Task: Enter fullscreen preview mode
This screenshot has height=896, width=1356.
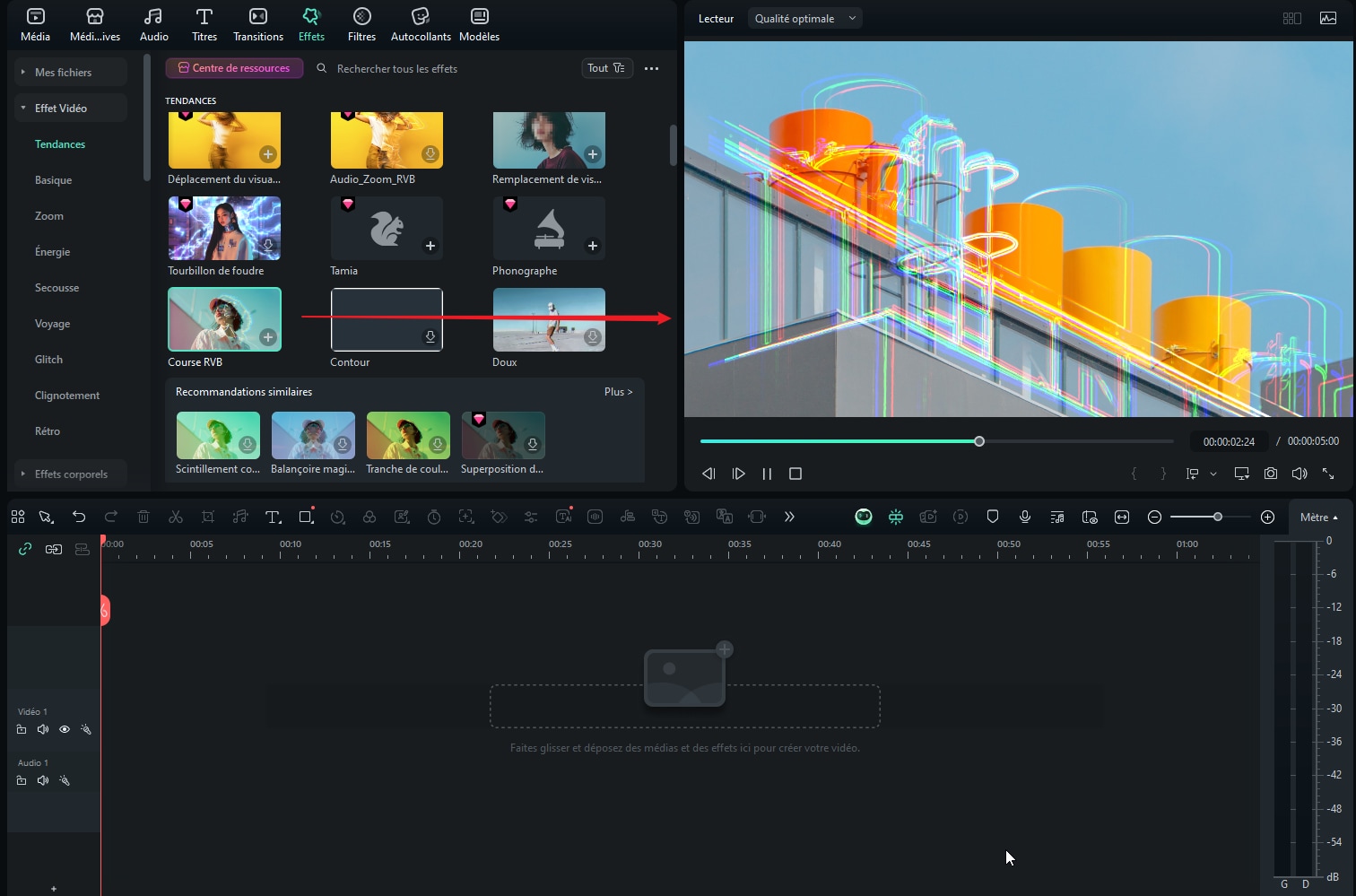Action: tap(1328, 474)
